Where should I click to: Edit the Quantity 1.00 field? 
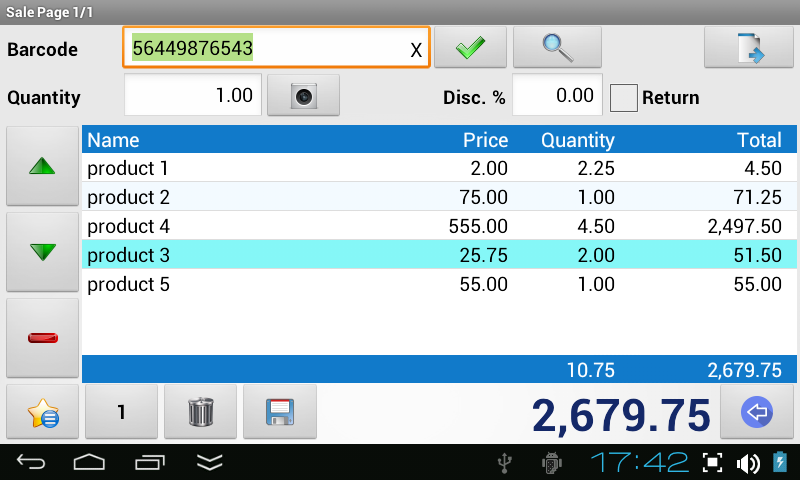pyautogui.click(x=193, y=95)
